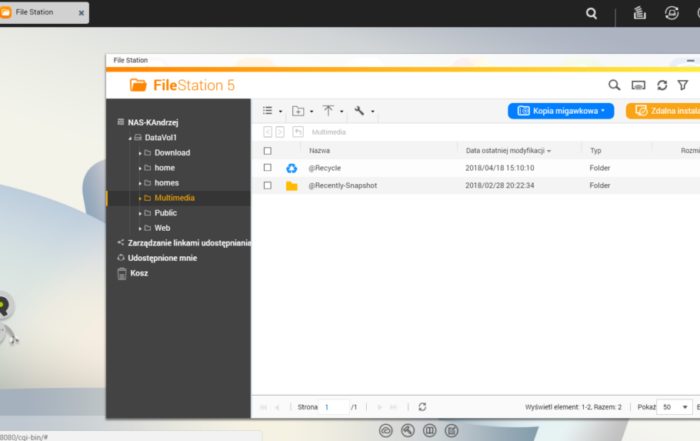The image size is (700, 441).
Task: Click the upload arrow icon
Action: 328,110
